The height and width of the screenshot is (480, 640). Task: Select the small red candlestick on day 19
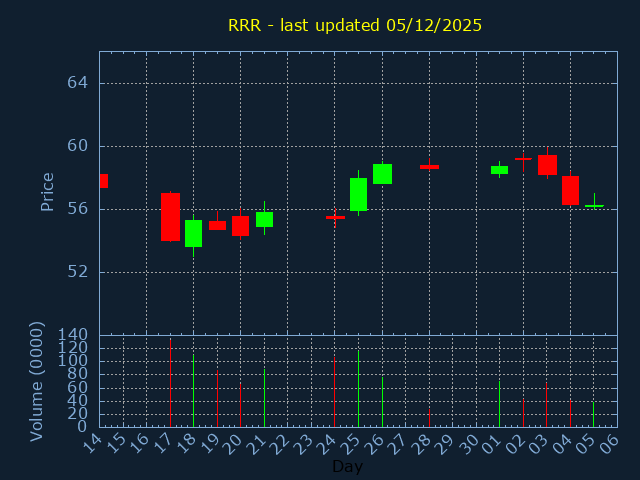point(217,226)
